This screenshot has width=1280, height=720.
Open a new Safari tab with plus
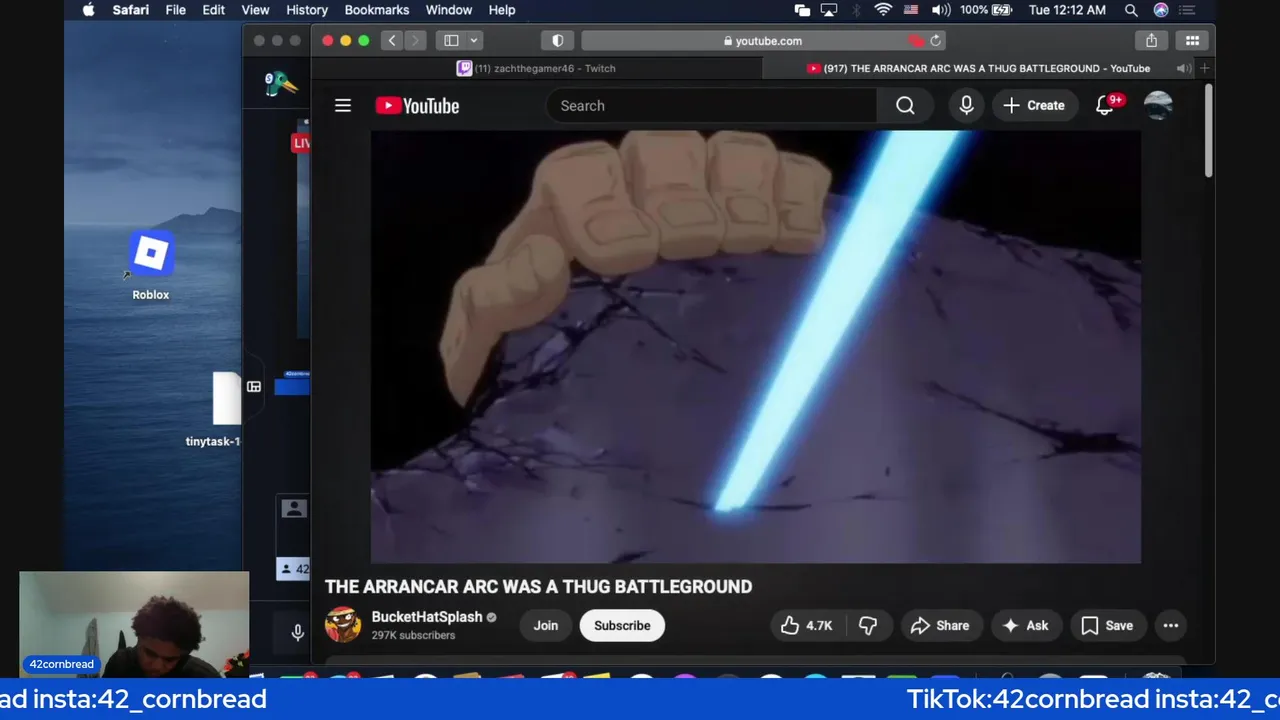pyautogui.click(x=1205, y=68)
